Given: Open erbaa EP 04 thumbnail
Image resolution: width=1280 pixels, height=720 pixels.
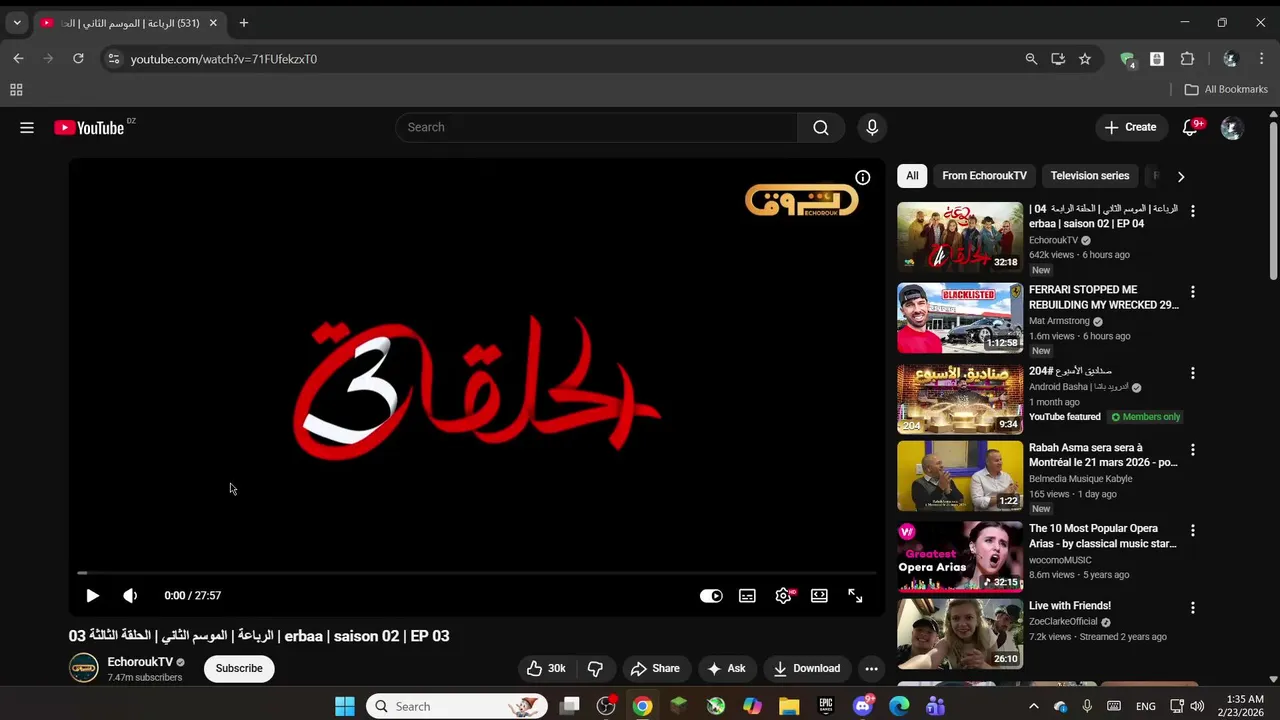Looking at the screenshot, I should [x=960, y=237].
